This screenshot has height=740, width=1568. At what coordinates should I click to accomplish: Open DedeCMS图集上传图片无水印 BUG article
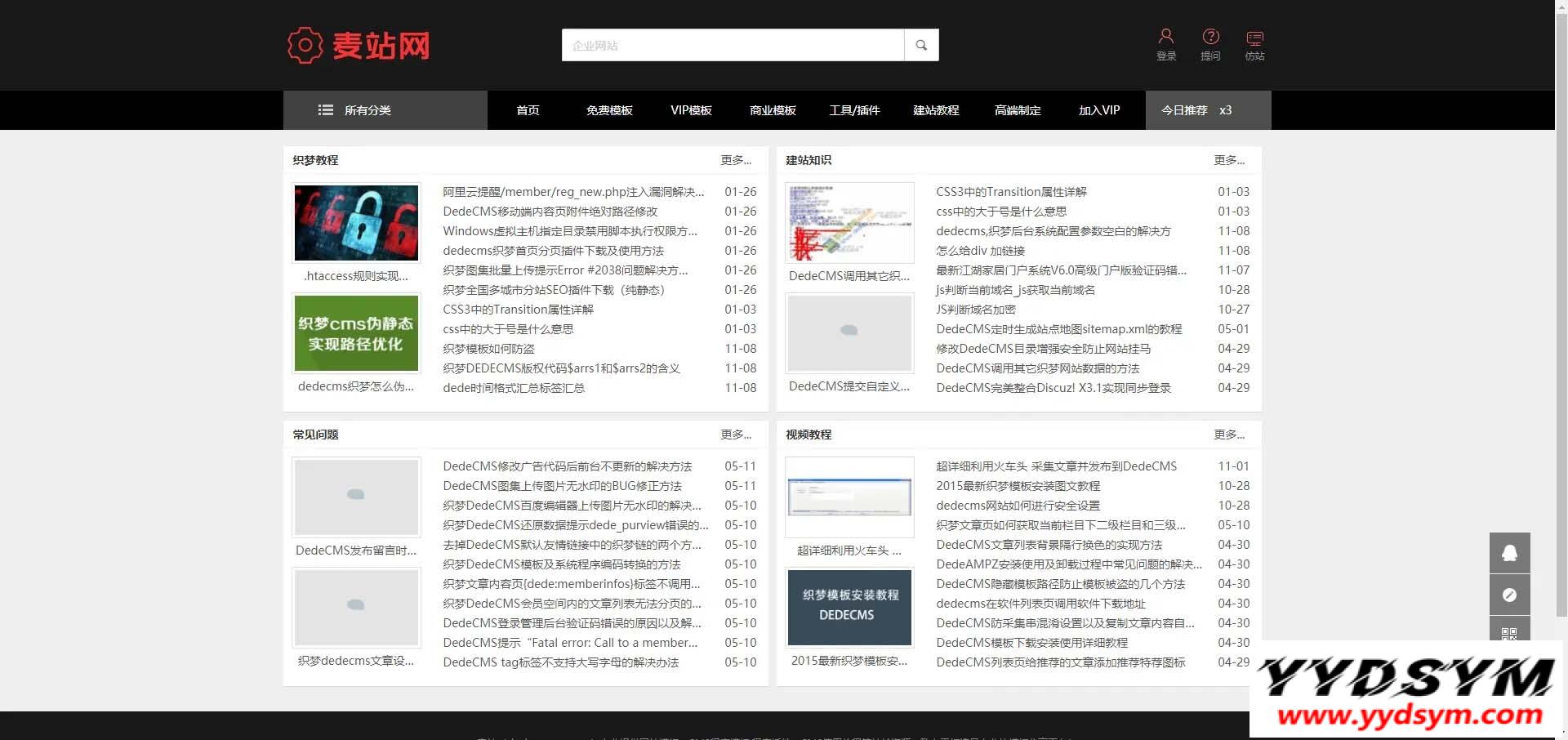(562, 486)
